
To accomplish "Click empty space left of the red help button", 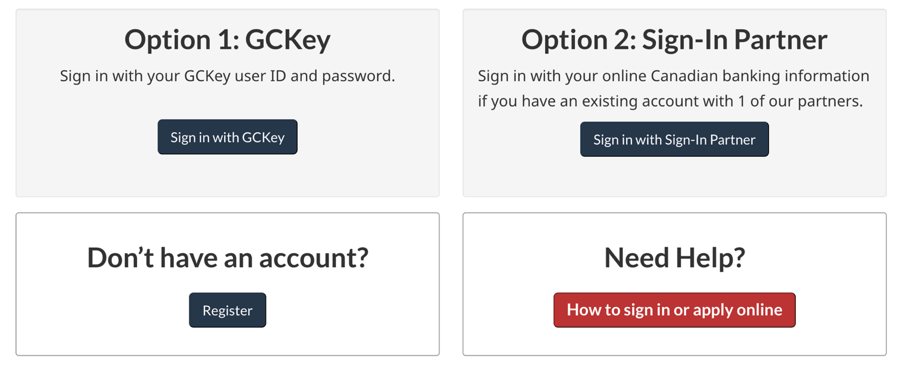I will [509, 310].
